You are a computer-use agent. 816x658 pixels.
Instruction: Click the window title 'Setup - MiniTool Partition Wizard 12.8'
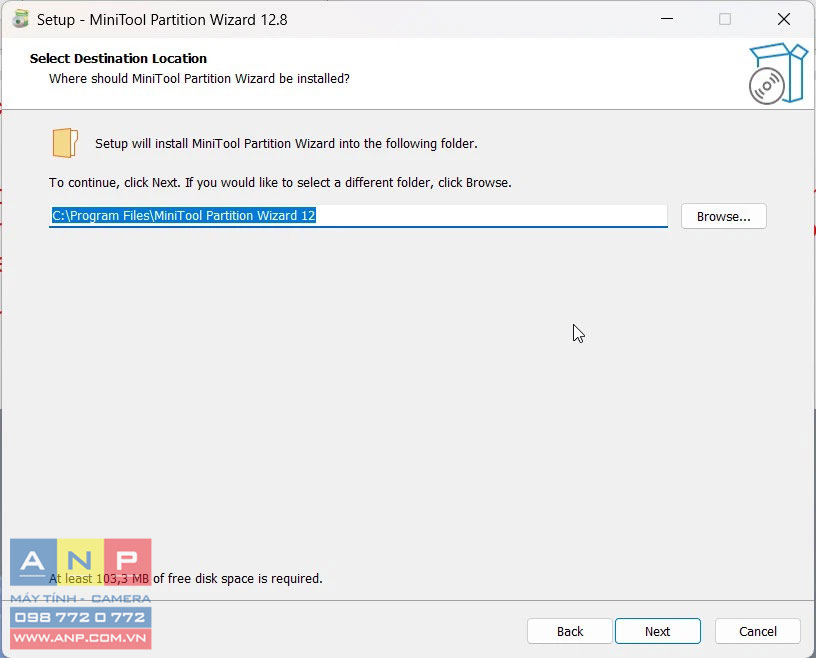[162, 20]
